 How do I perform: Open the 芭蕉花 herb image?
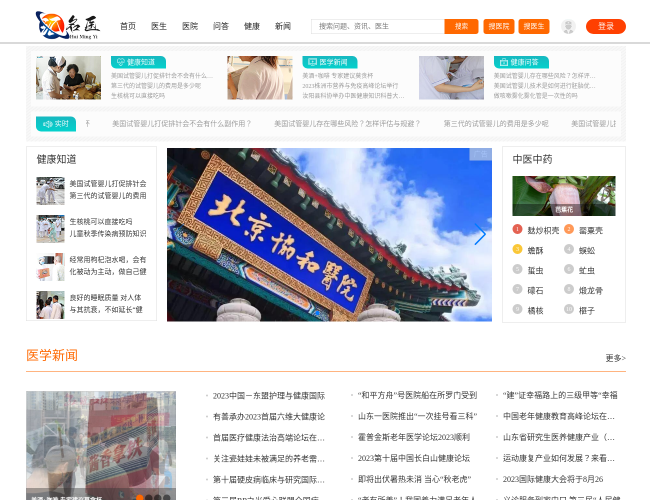(564, 196)
